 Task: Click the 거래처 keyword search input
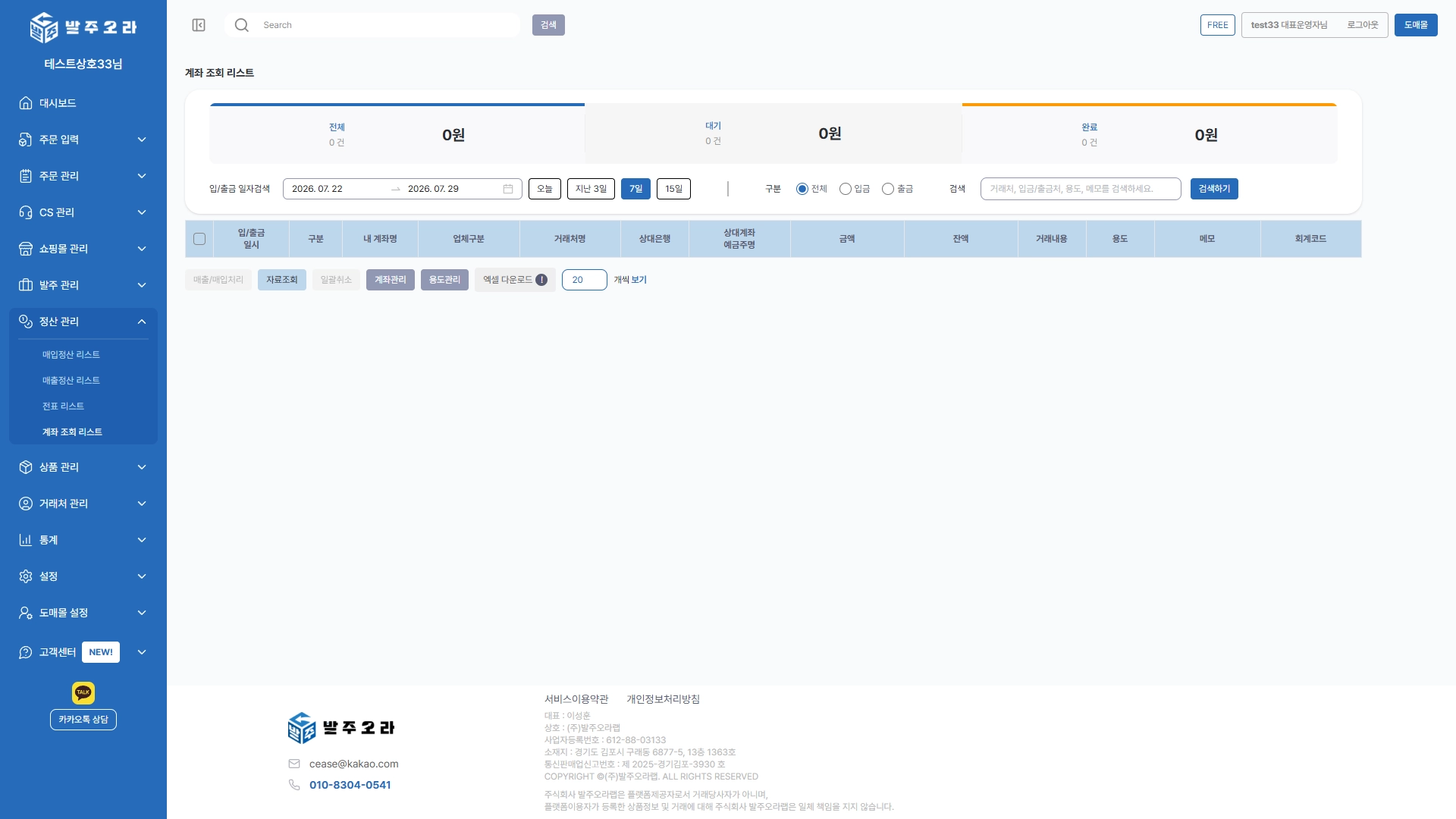[x=1081, y=189]
